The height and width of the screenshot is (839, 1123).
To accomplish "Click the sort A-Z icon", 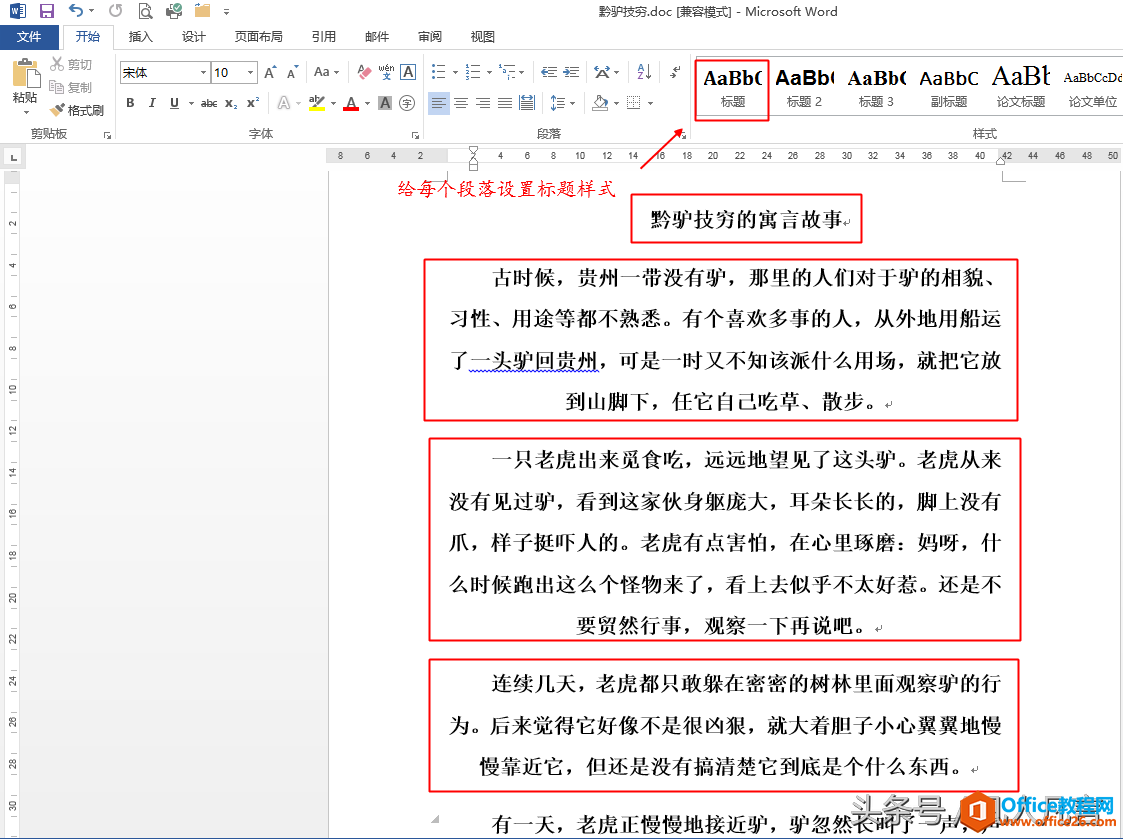I will [644, 72].
